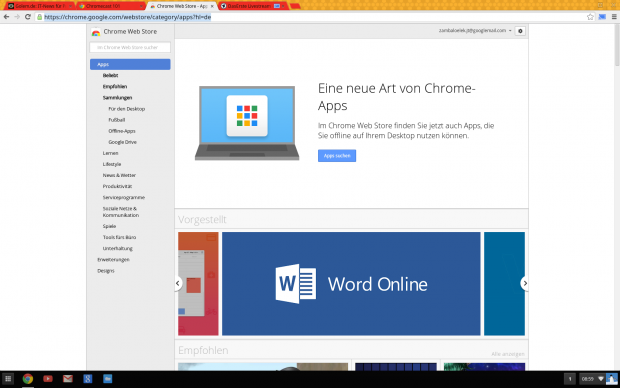Open Tools fürs Büro category

119,237
